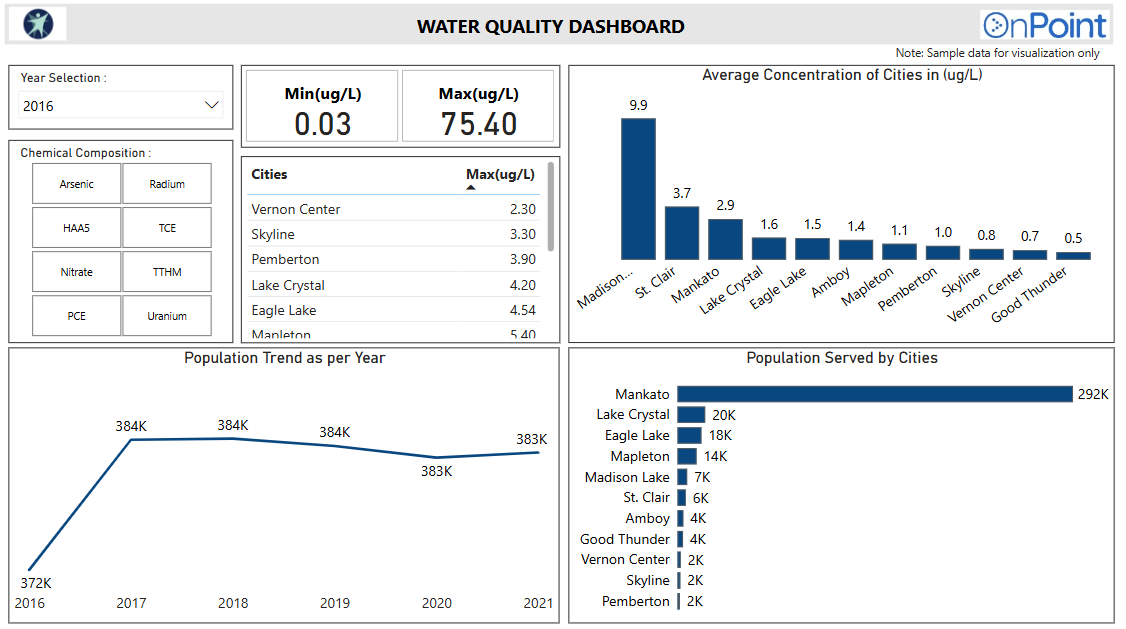This screenshot has width=1126, height=629.
Task: Click the Good Thunder bar labeled 0.5
Action: pyautogui.click(x=1074, y=256)
